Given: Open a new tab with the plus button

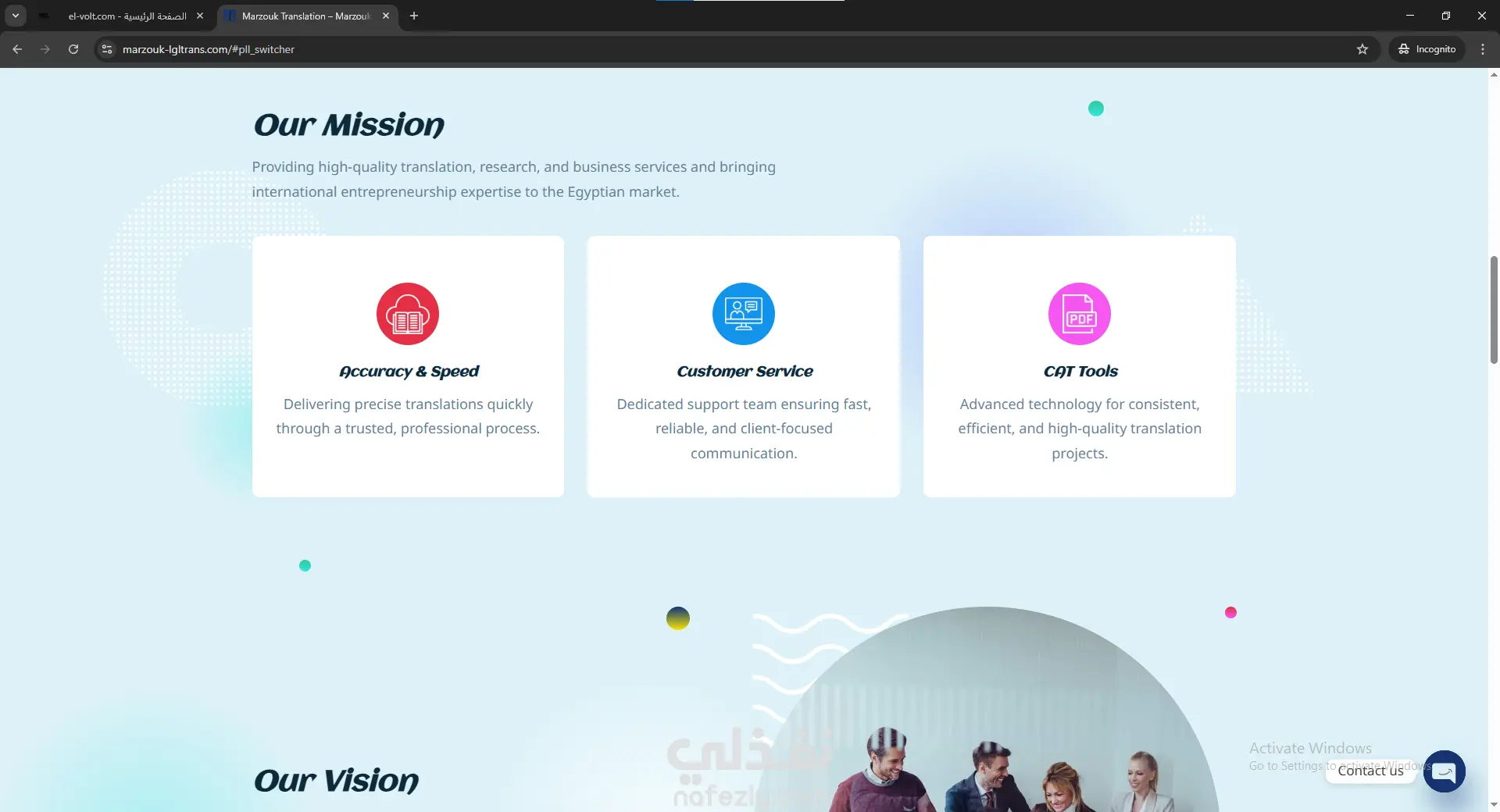Looking at the screenshot, I should [x=414, y=16].
